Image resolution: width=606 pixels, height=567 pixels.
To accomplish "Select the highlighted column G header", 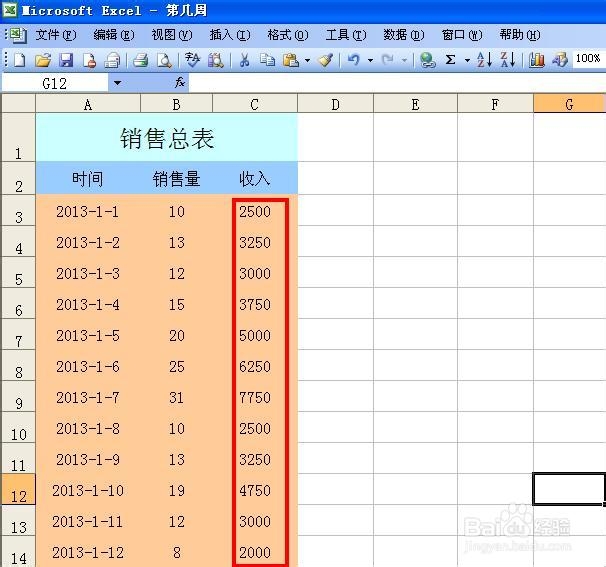I will point(569,104).
